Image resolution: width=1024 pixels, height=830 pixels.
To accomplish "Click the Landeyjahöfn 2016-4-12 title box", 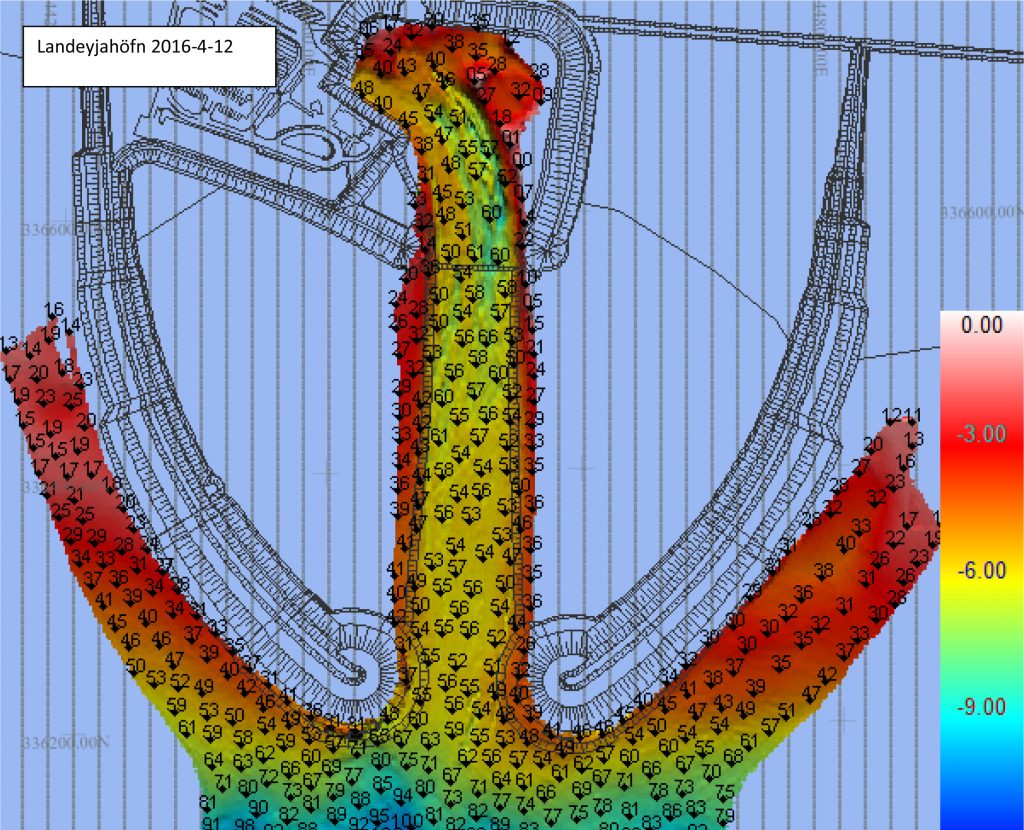I will [x=148, y=55].
